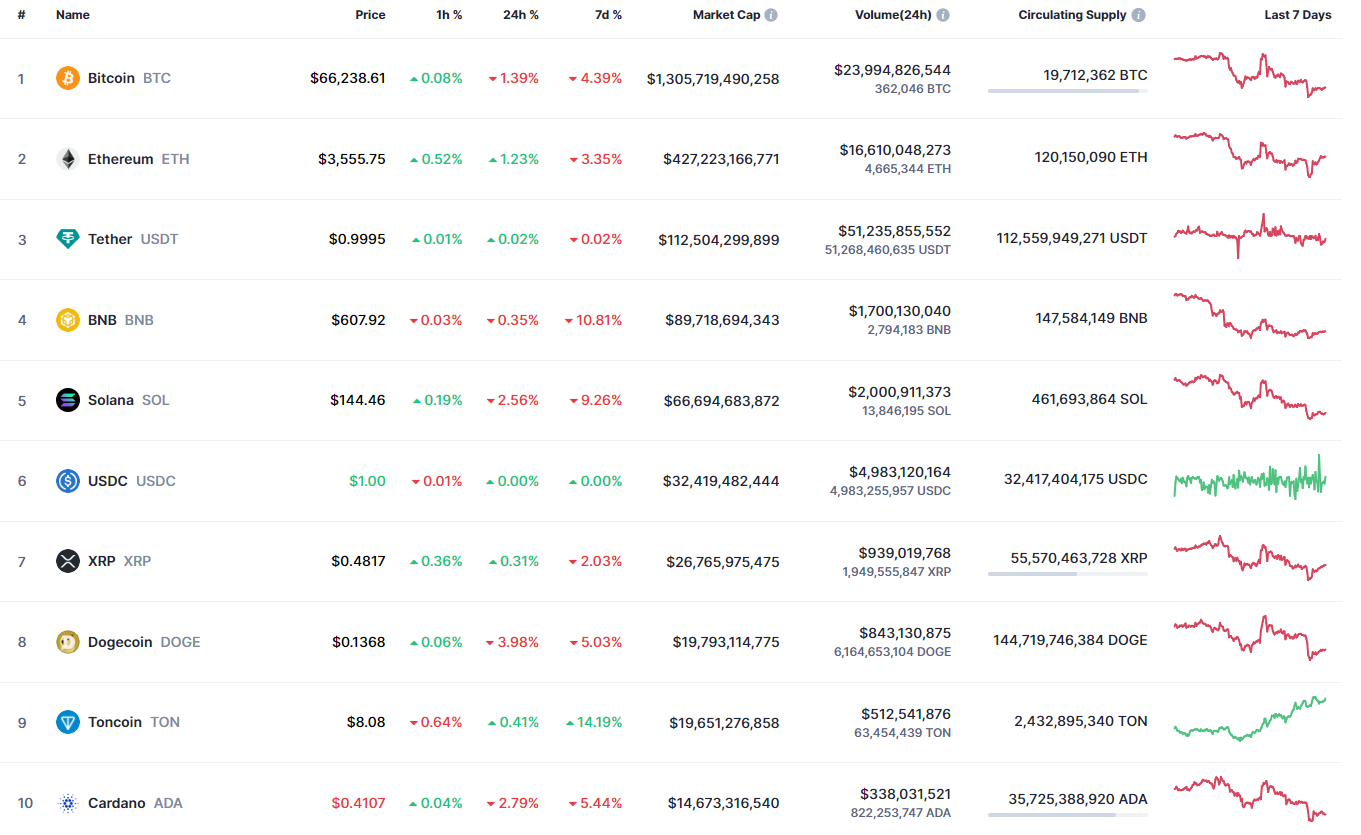Open the XRP coin page link
The width and height of the screenshot is (1361, 835).
pos(102,561)
